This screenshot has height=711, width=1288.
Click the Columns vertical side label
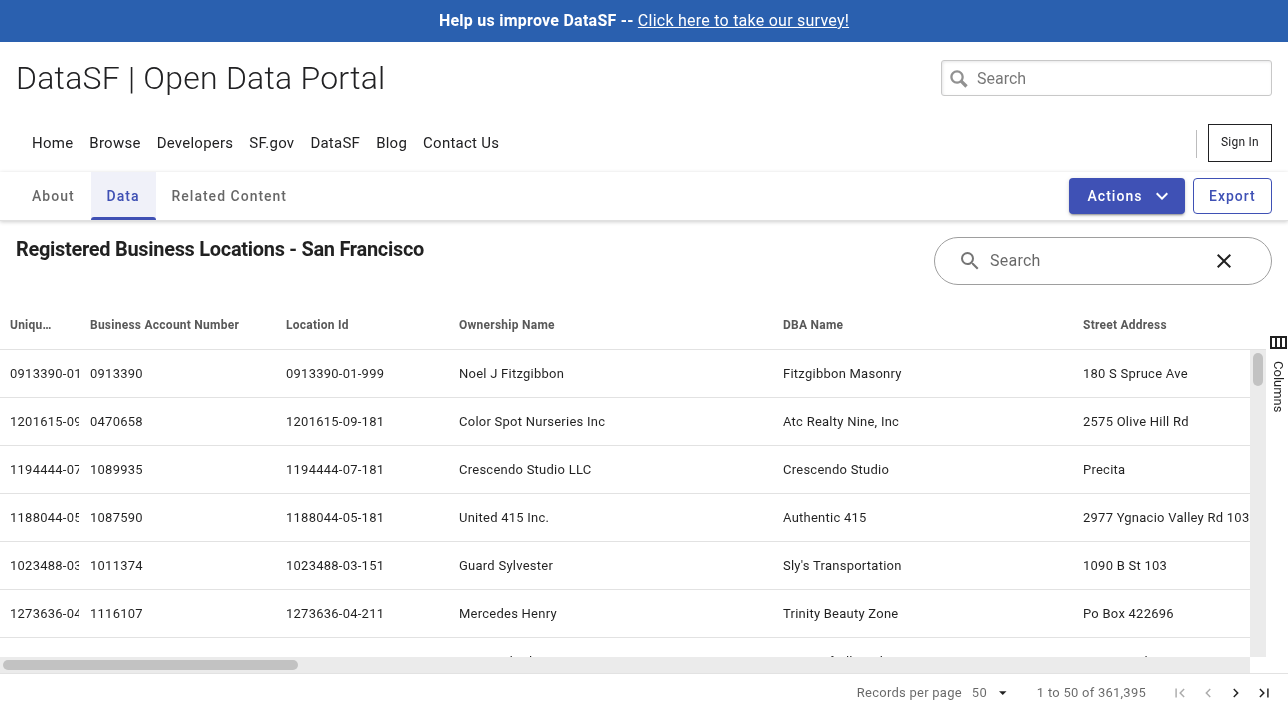[1278, 387]
